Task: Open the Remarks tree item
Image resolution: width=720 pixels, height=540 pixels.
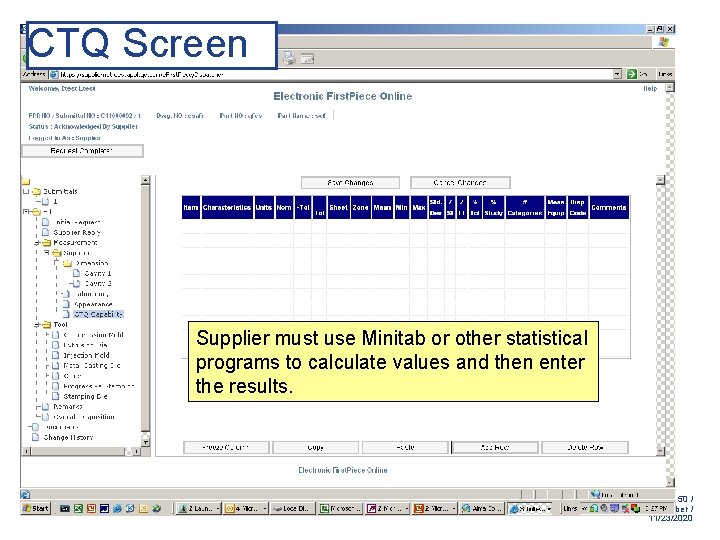Action: (x=68, y=407)
